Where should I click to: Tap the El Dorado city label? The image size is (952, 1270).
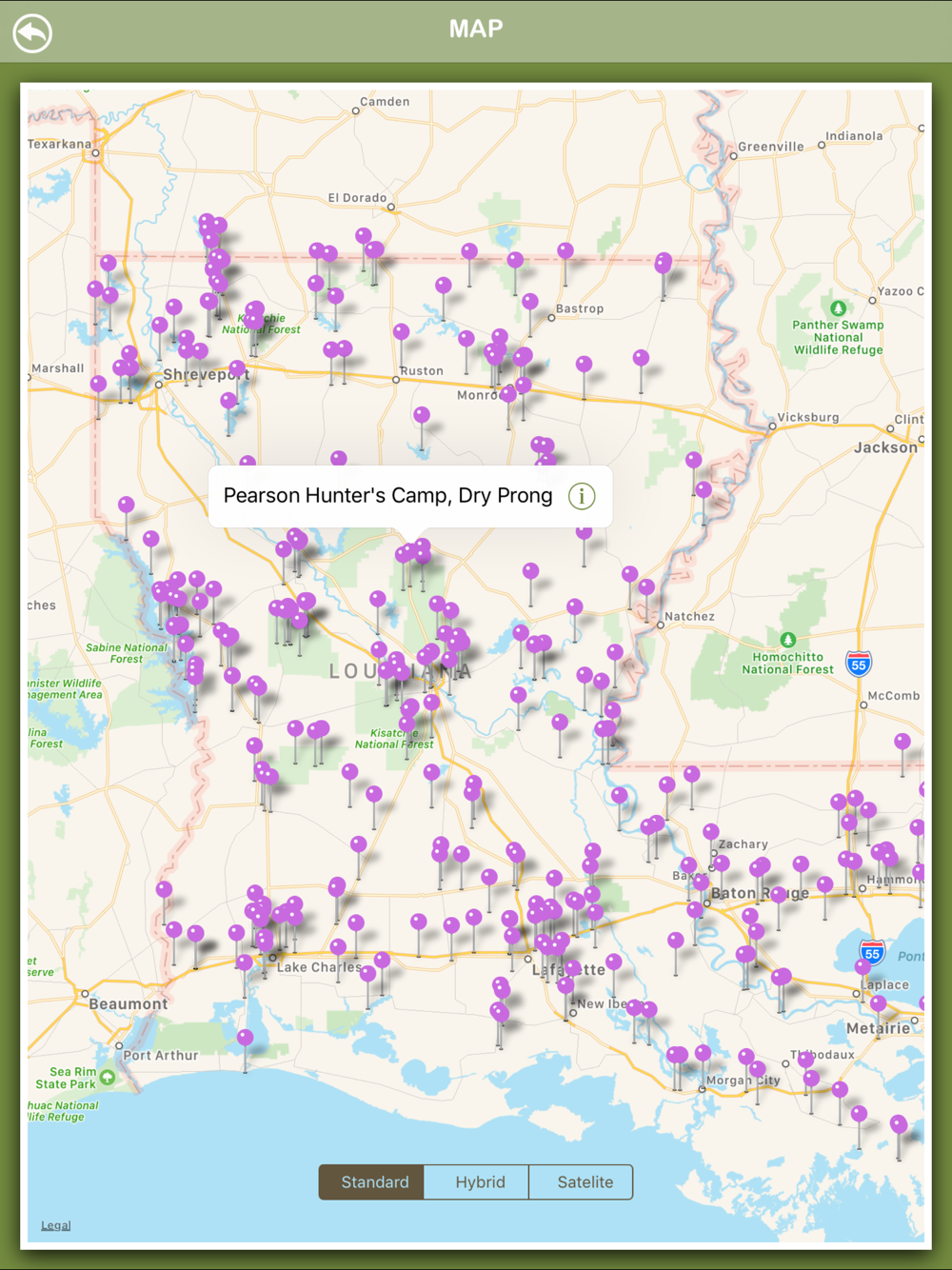click(357, 198)
